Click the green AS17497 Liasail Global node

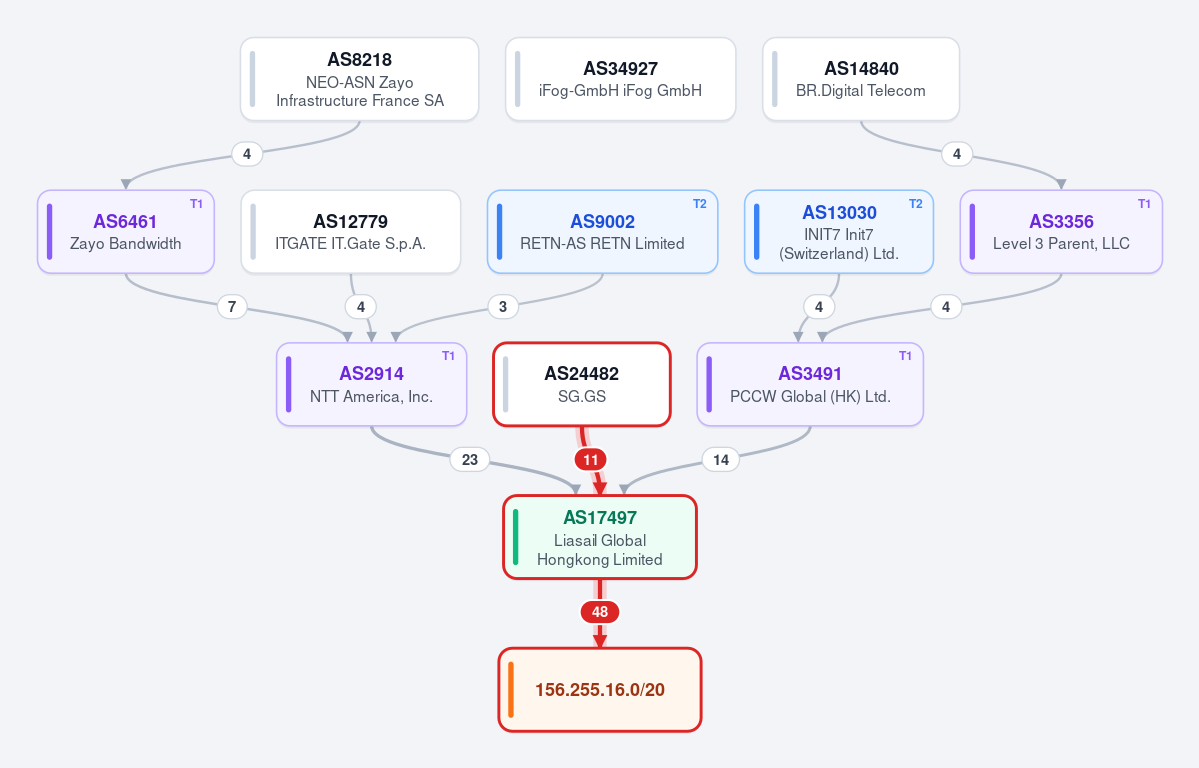coord(600,537)
